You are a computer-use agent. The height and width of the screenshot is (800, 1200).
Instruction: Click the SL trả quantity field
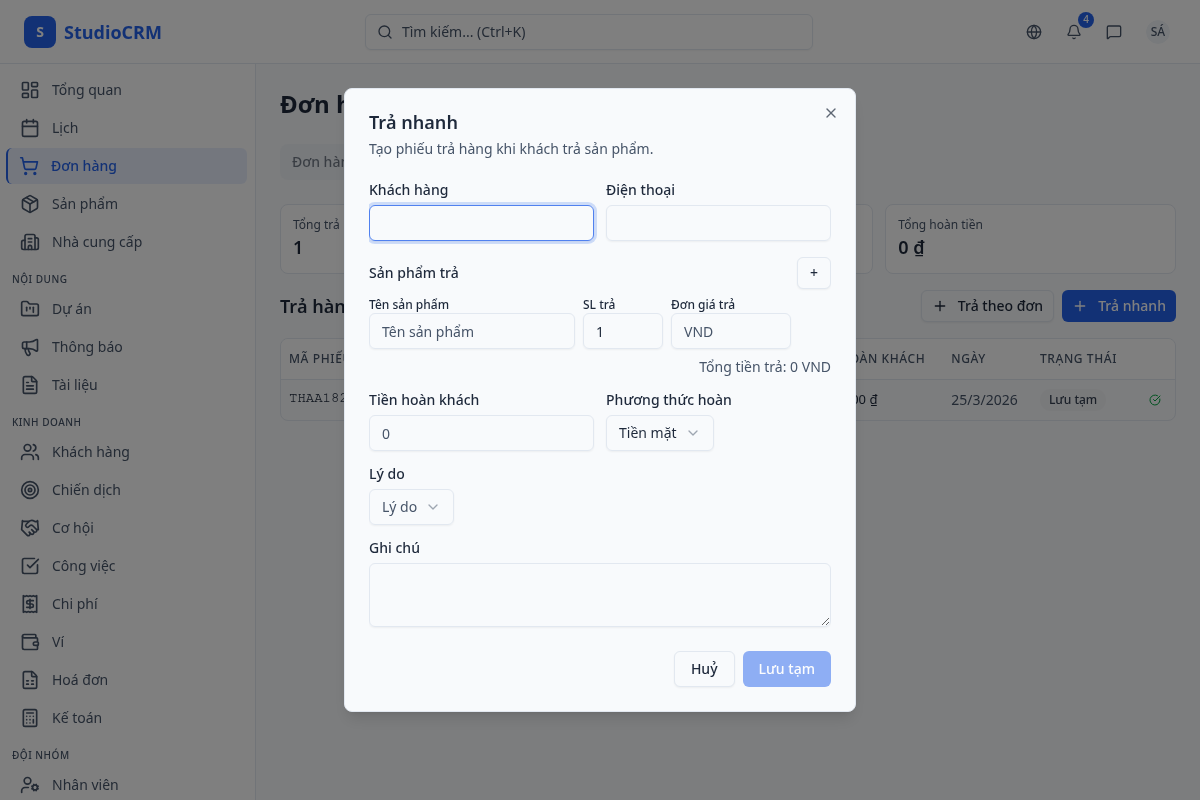[622, 331]
